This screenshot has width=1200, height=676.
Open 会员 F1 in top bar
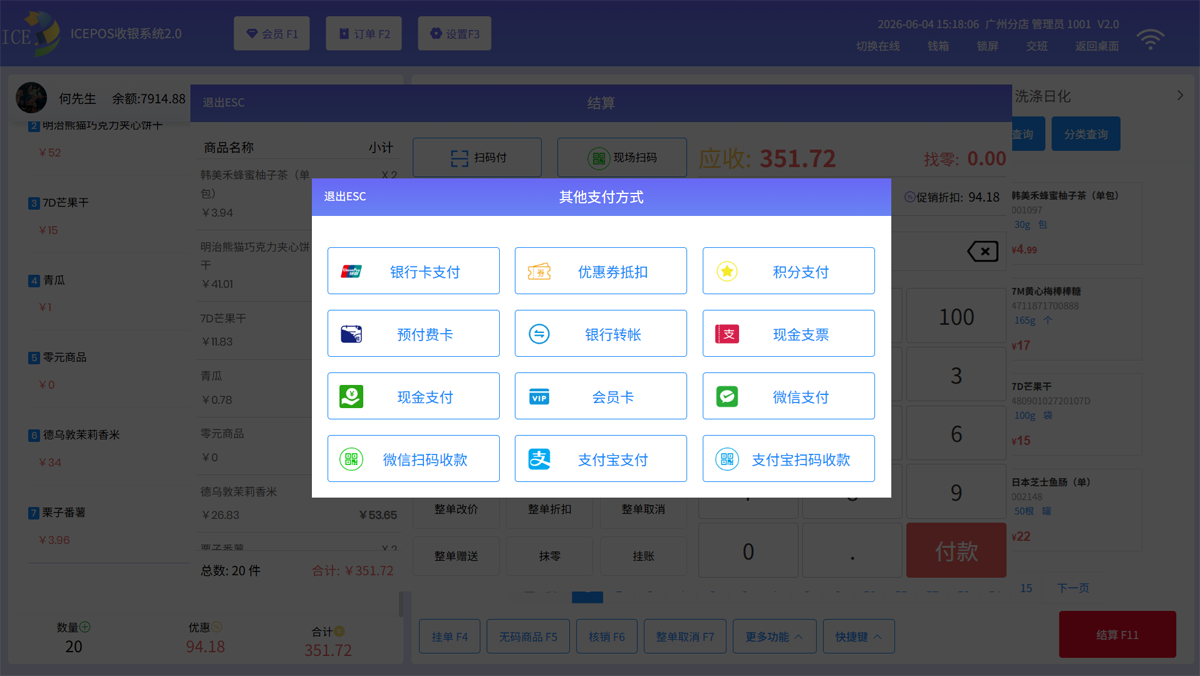point(272,33)
